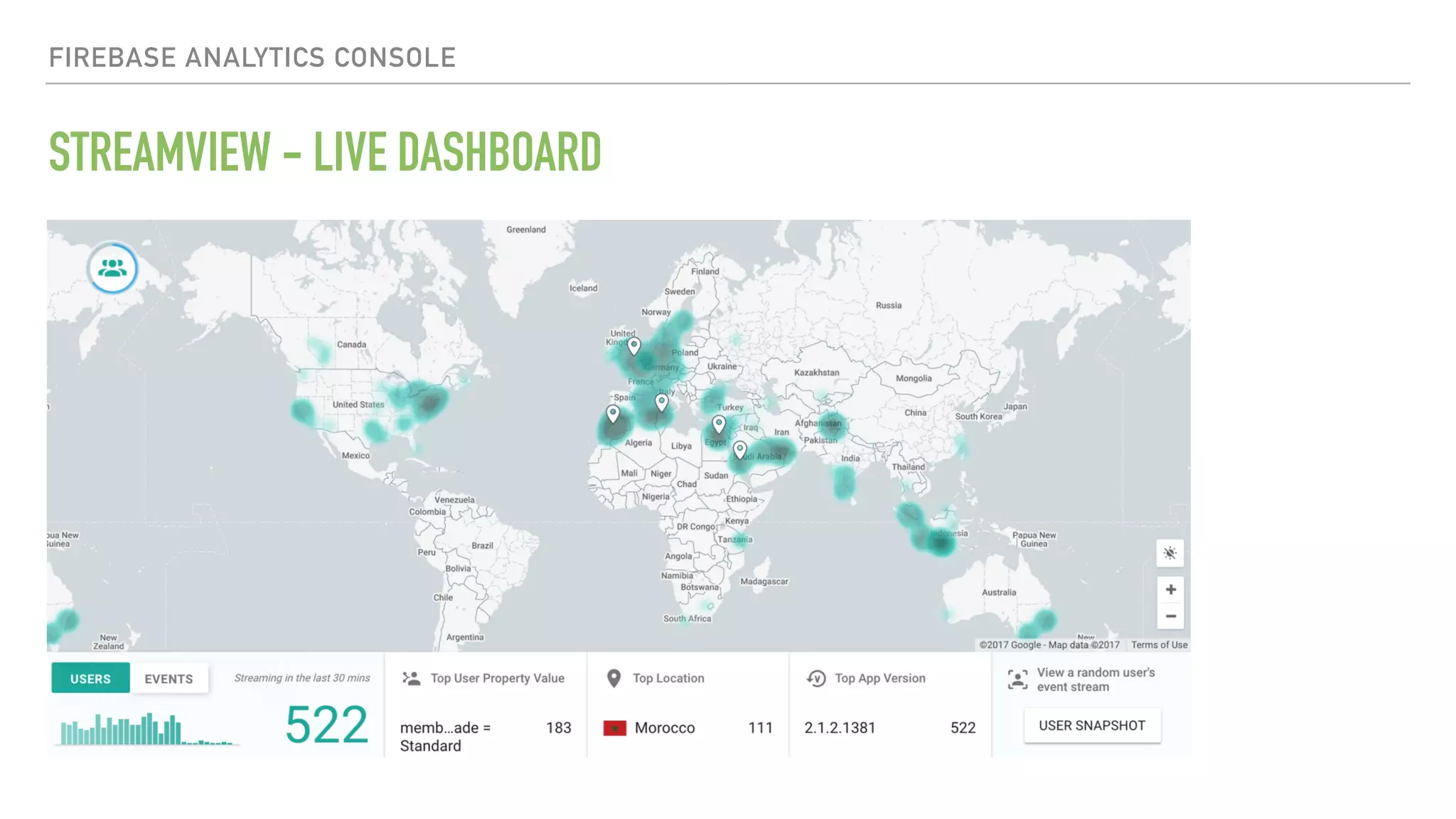
Task: Click the memb...ade = Standard property value
Action: tap(445, 737)
